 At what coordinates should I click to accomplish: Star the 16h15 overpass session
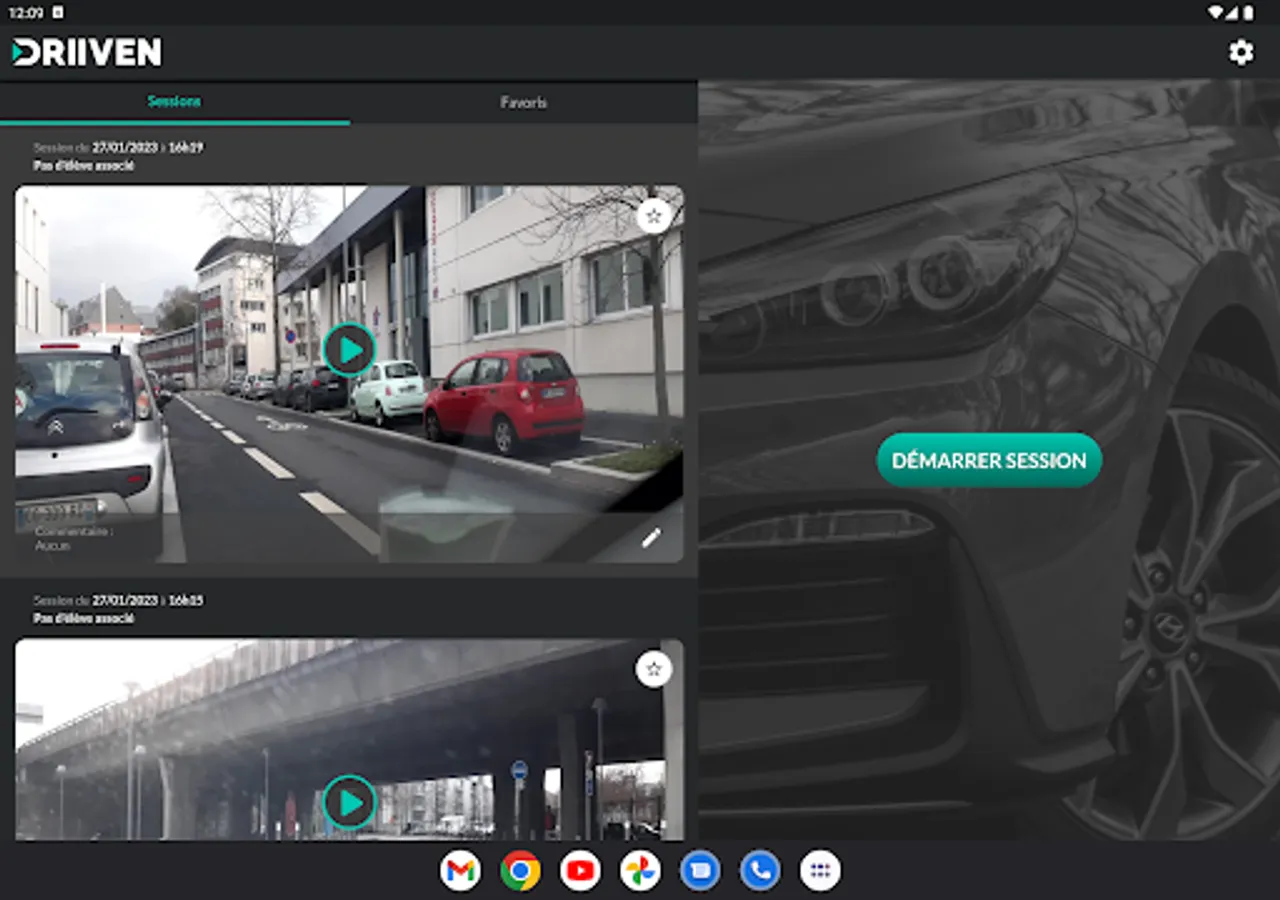coord(654,669)
